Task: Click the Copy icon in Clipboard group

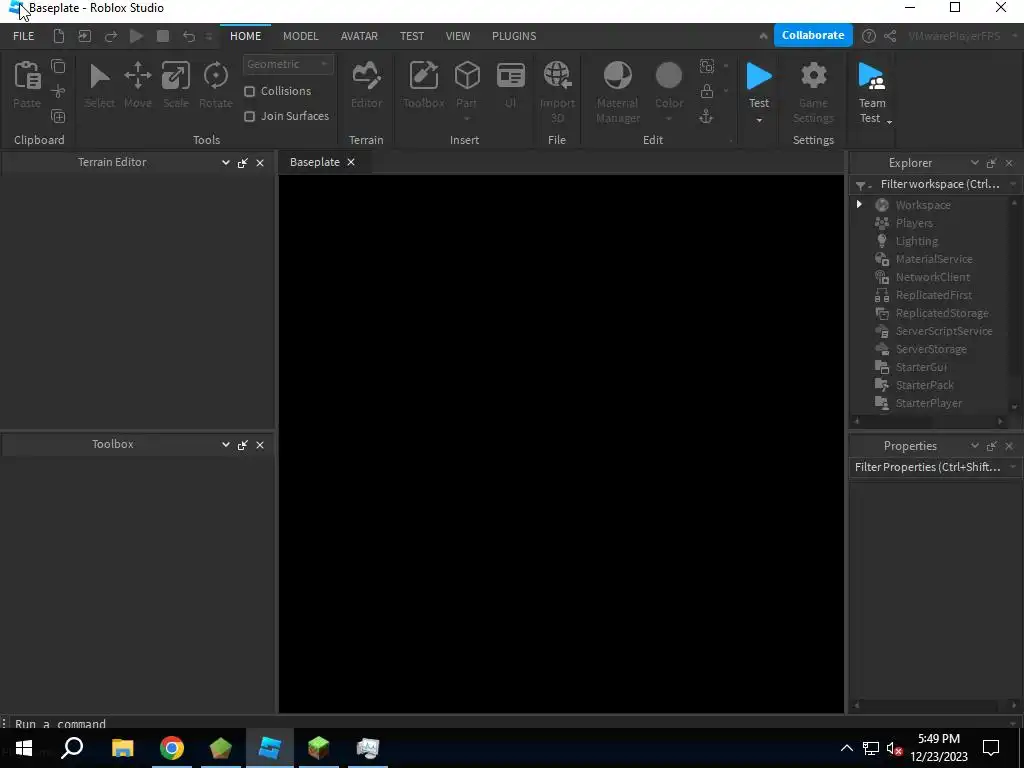Action: (58, 66)
